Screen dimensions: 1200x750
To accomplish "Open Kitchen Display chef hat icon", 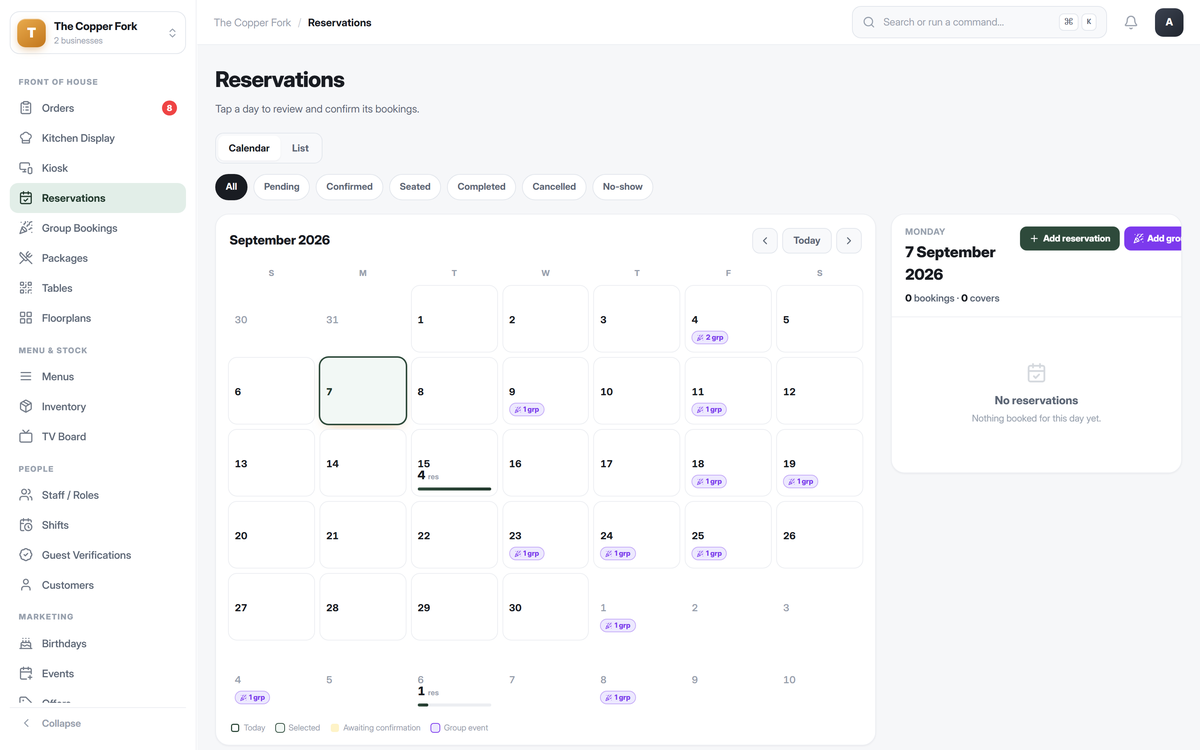I will pyautogui.click(x=26, y=138).
